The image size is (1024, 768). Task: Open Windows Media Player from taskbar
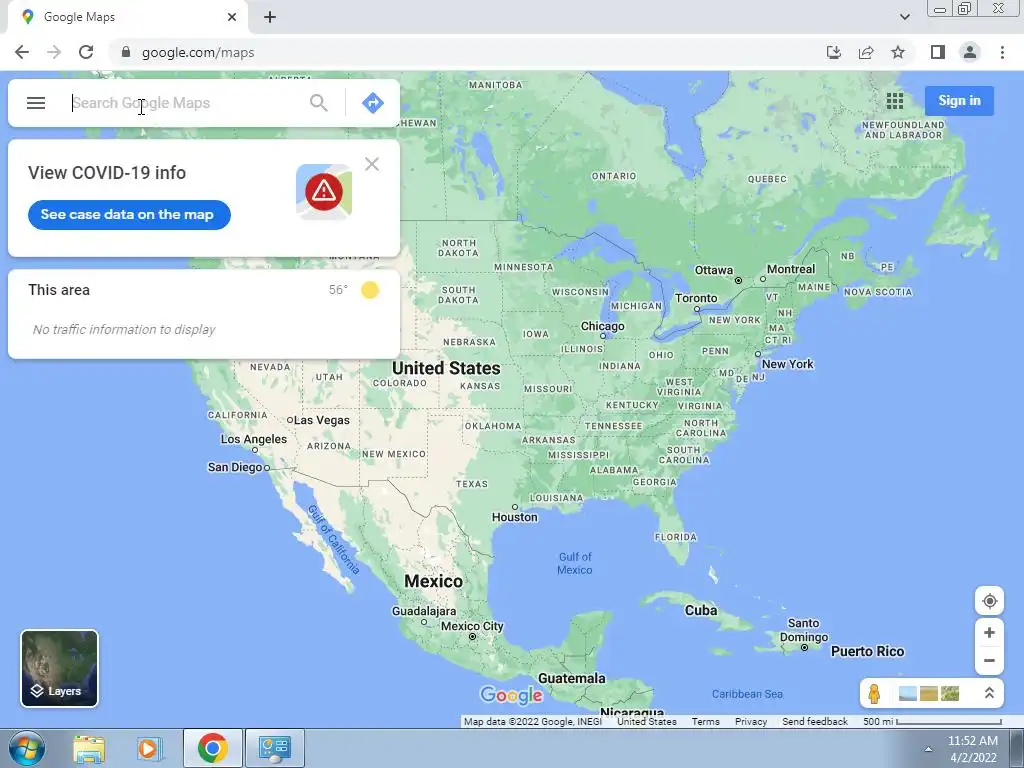150,748
